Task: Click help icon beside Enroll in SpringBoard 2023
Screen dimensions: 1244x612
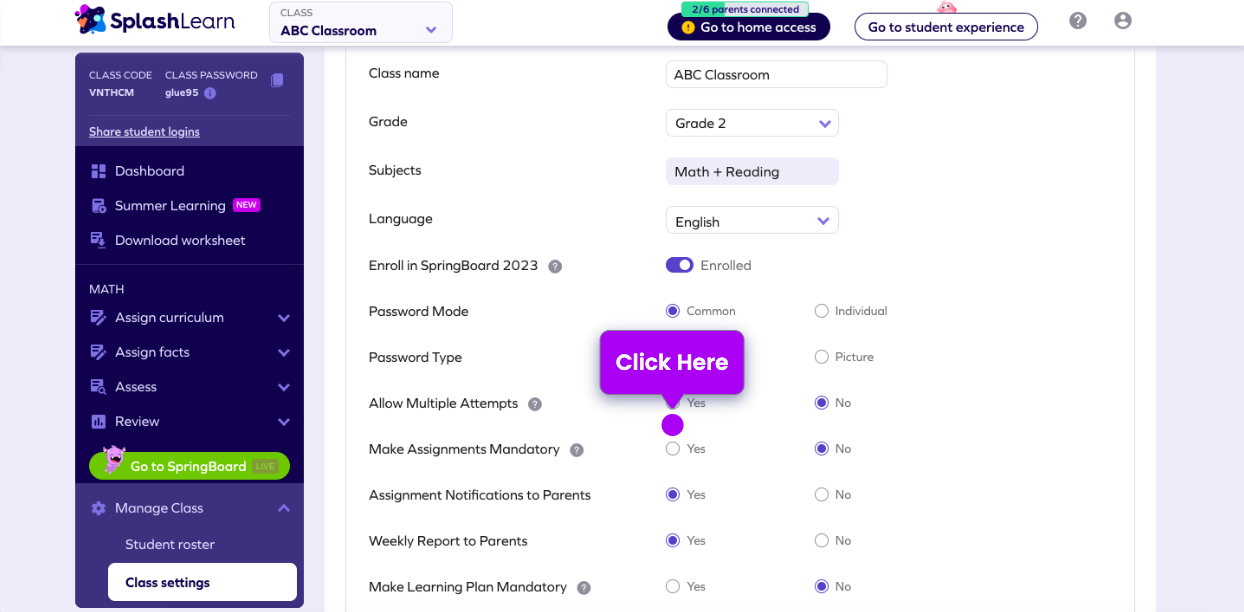Action: pyautogui.click(x=555, y=266)
